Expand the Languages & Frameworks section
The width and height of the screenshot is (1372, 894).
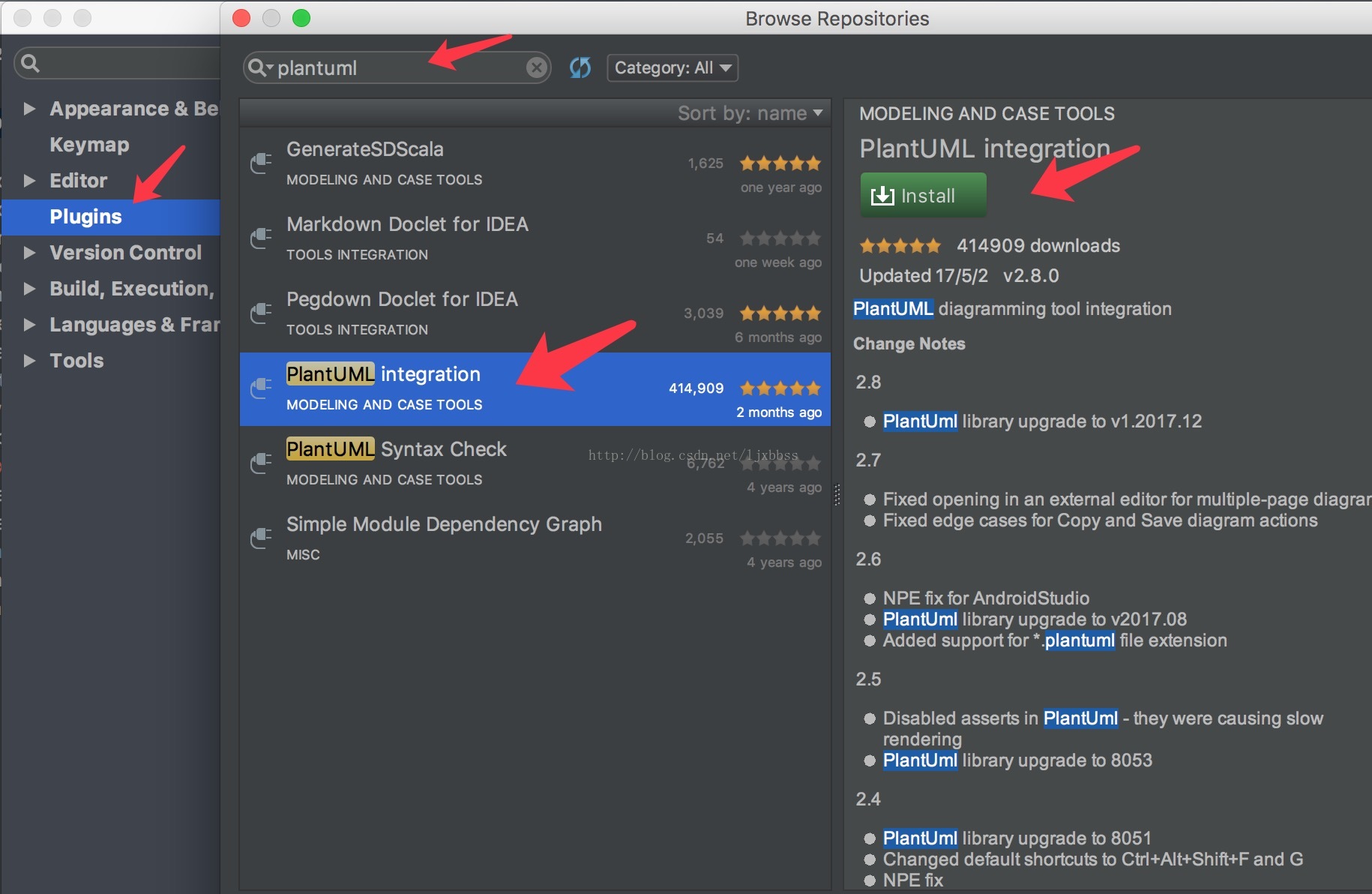(29, 325)
